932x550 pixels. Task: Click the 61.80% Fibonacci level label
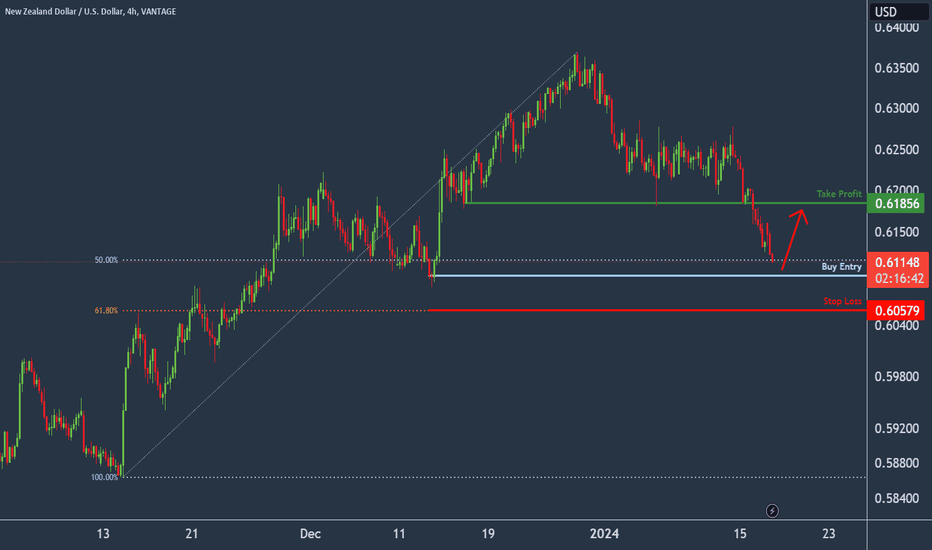[x=106, y=310]
